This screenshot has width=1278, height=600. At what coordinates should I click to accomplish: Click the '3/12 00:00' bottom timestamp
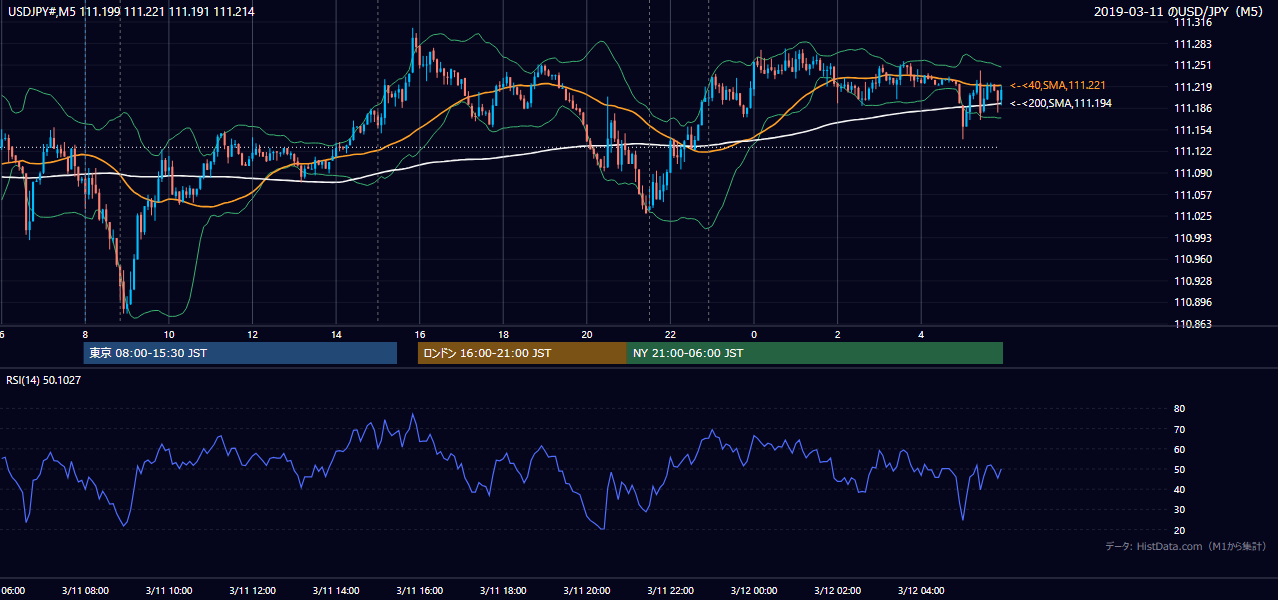754,591
